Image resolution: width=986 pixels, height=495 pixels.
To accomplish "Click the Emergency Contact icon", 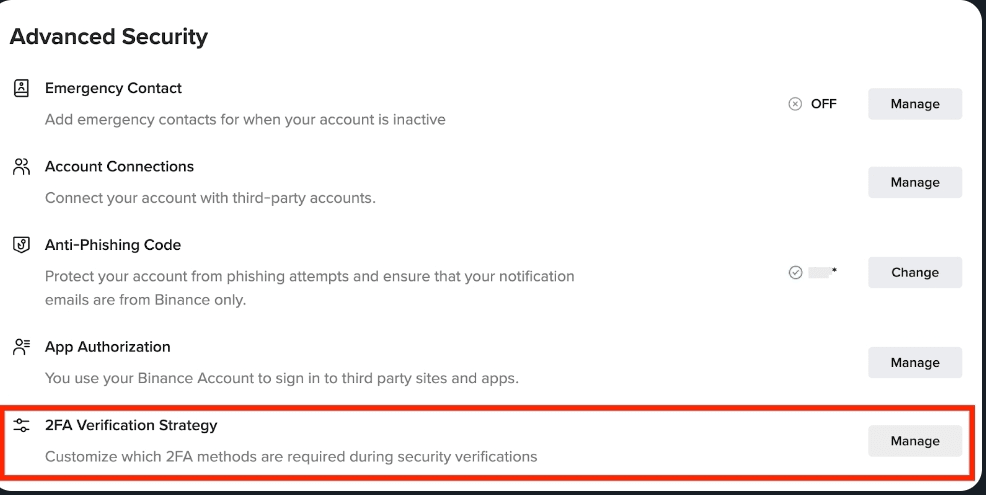I will (20, 88).
